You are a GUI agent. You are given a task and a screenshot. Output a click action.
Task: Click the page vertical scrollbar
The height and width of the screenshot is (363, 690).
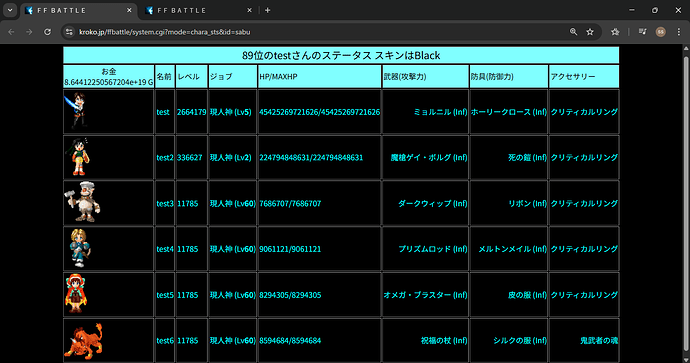(x=686, y=202)
